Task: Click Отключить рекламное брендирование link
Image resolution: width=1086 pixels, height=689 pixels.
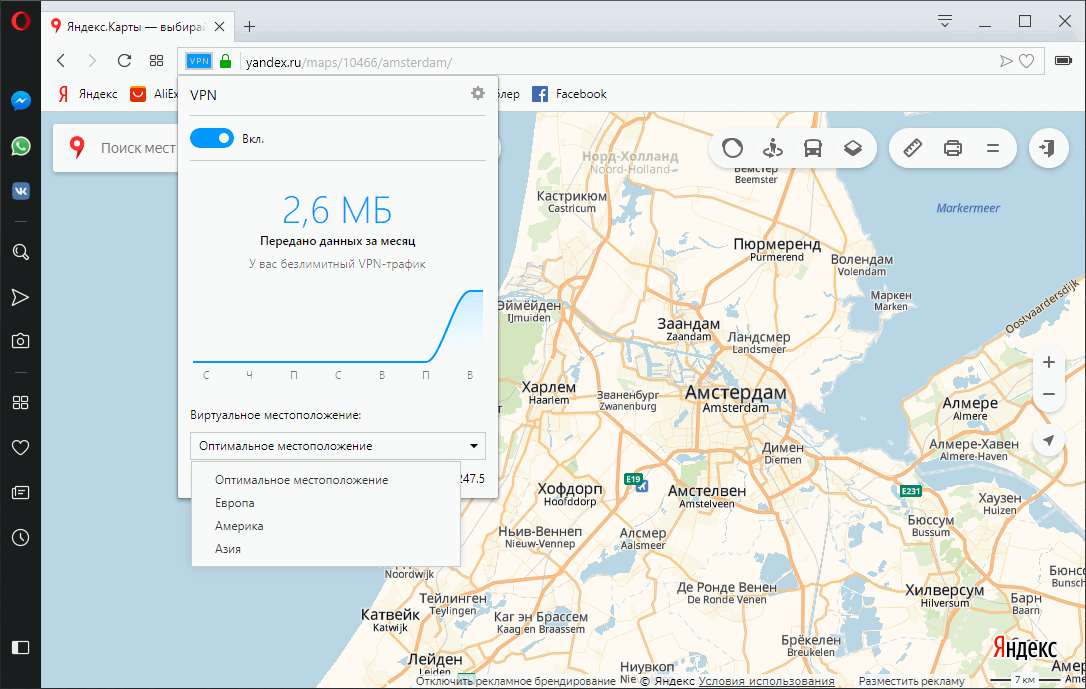Action: [515, 681]
